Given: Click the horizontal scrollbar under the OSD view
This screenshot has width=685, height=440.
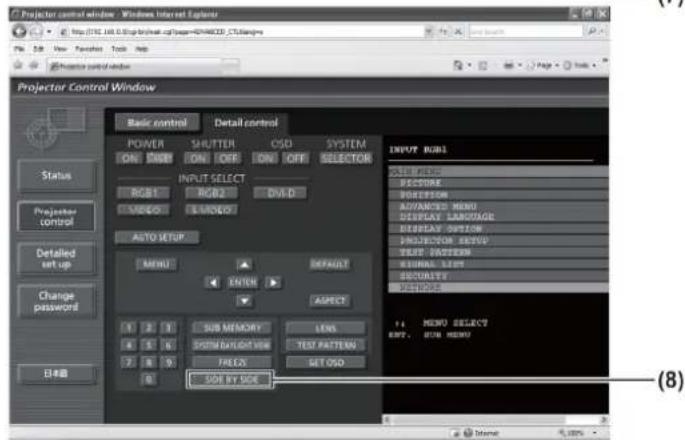Looking at the screenshot, I should coord(496,419).
